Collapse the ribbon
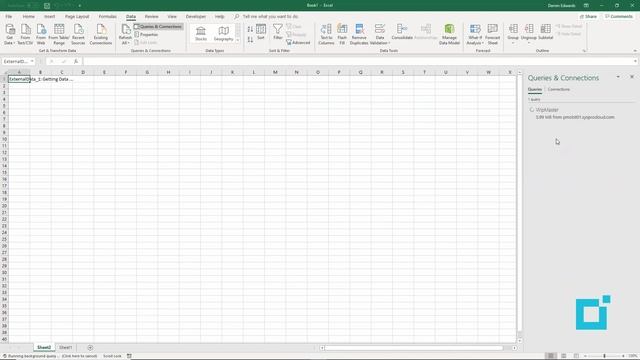The width and height of the screenshot is (640, 360). coord(635,51)
